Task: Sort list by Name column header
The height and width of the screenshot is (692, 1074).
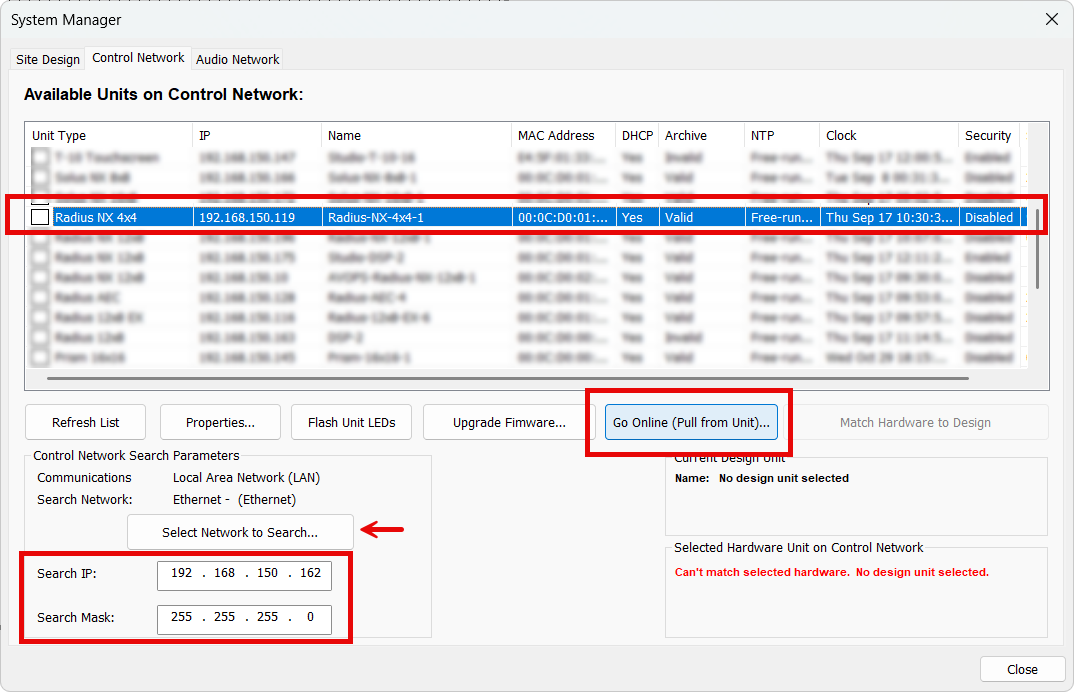Action: [416, 136]
